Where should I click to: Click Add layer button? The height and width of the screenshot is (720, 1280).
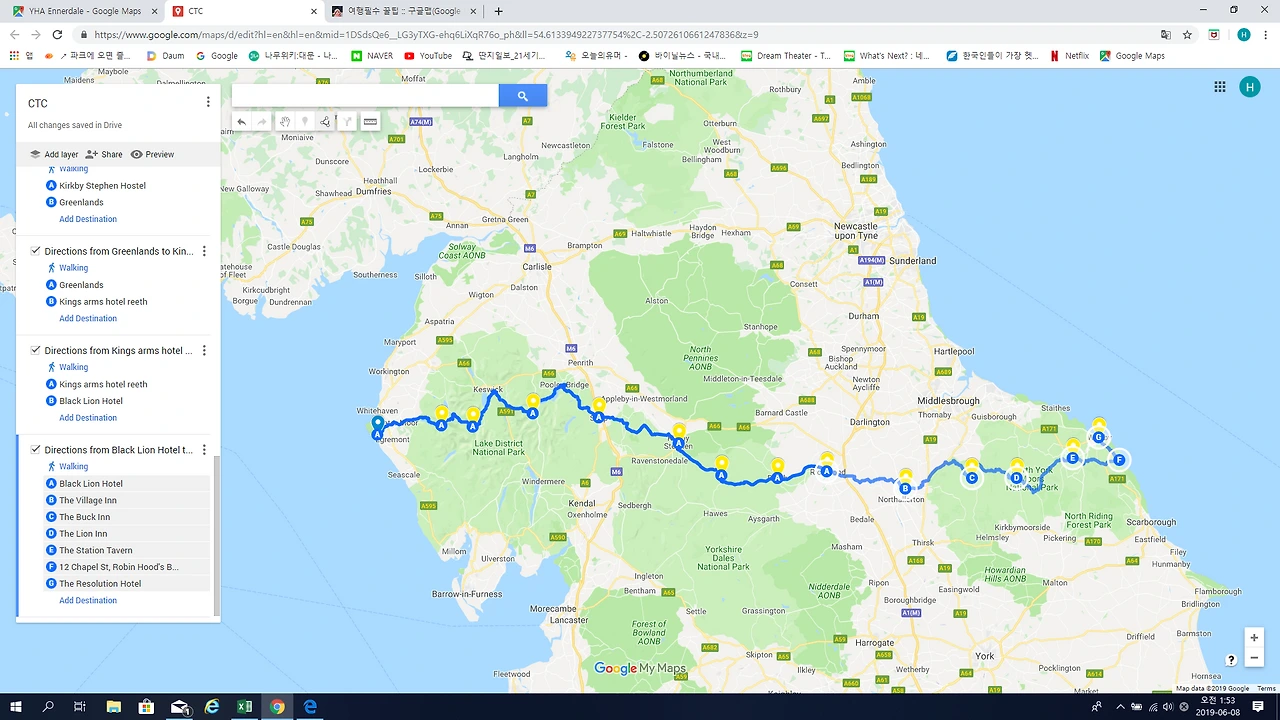pyautogui.click(x=54, y=154)
